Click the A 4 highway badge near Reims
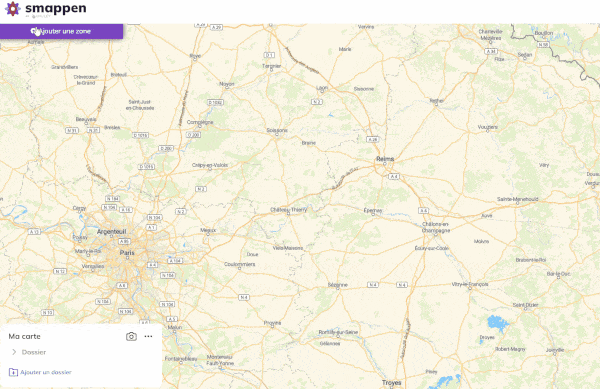The image size is (600, 389). pyautogui.click(x=394, y=176)
